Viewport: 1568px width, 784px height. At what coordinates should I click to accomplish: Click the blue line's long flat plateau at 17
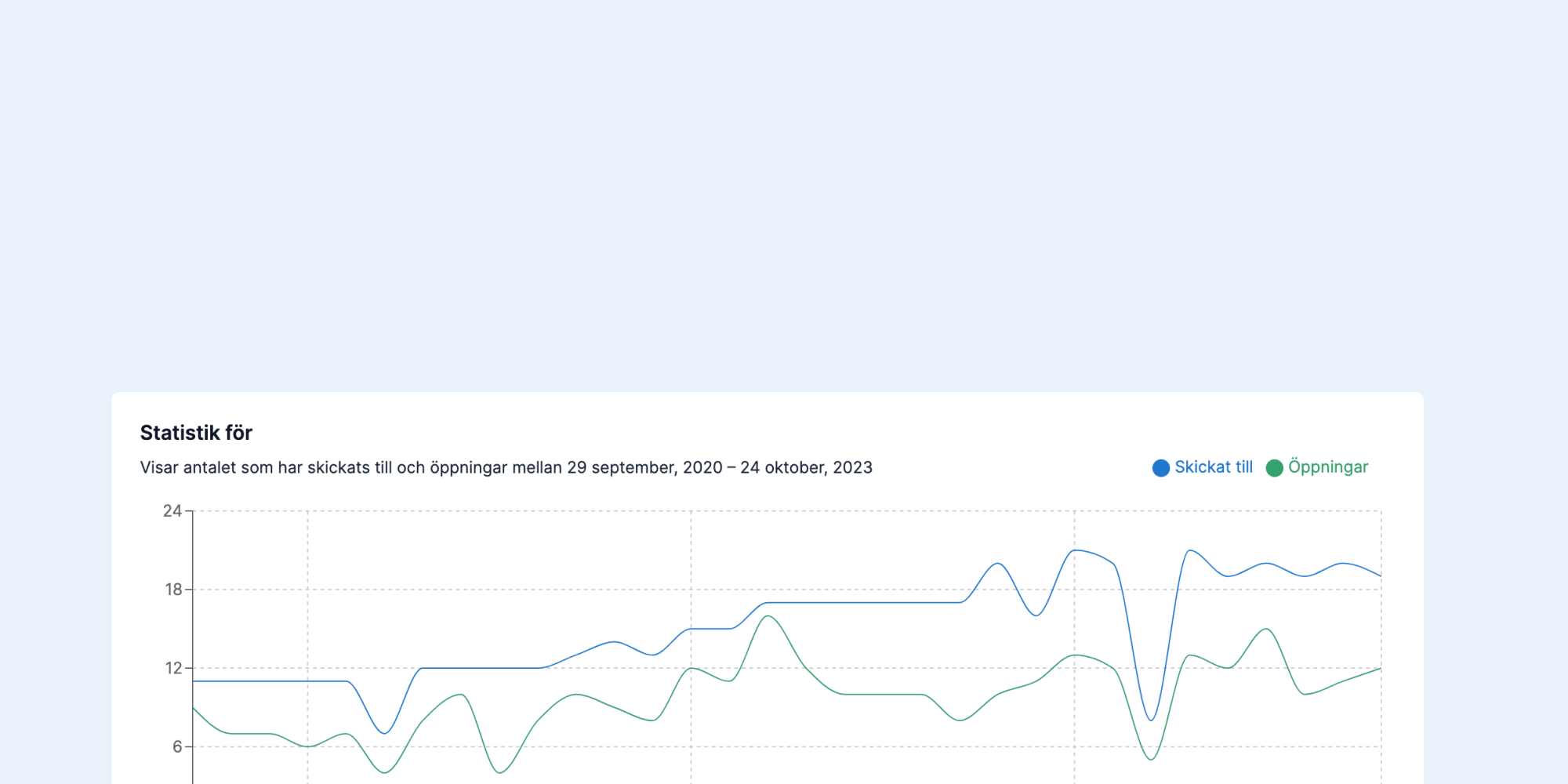(862, 603)
